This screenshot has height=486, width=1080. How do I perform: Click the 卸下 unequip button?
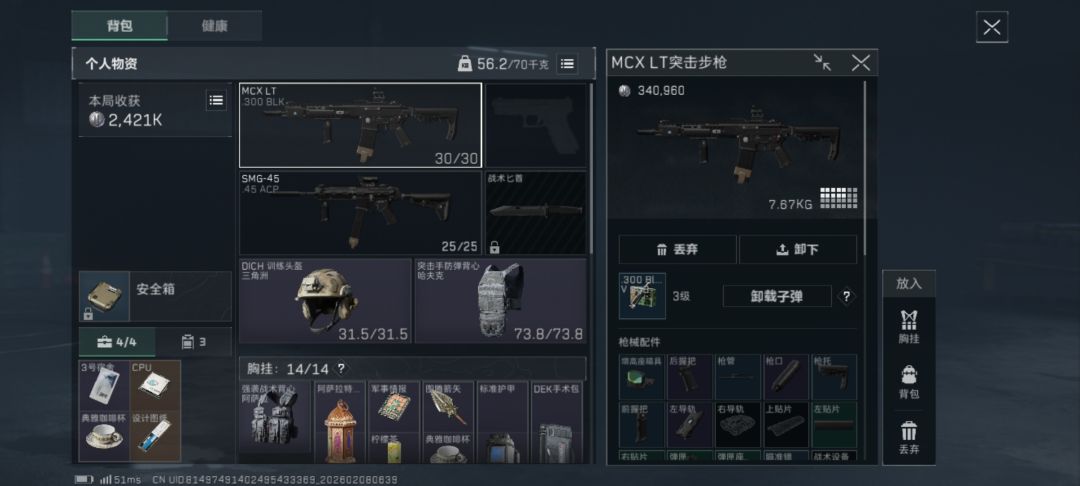click(x=798, y=249)
